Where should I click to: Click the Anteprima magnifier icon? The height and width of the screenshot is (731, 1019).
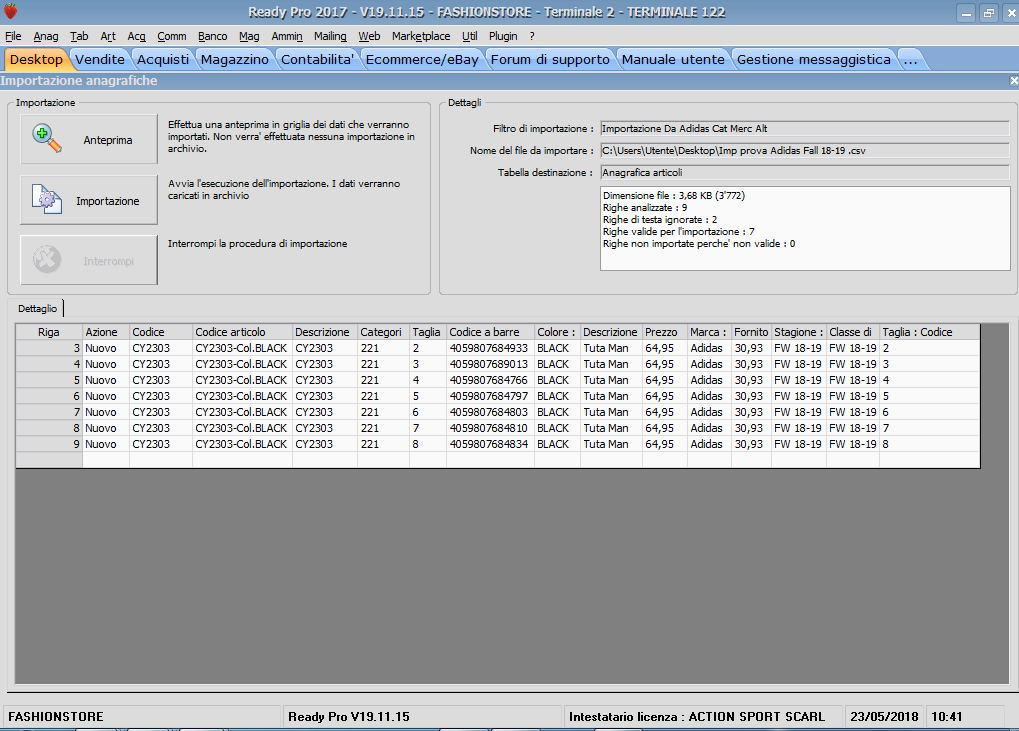(47, 139)
